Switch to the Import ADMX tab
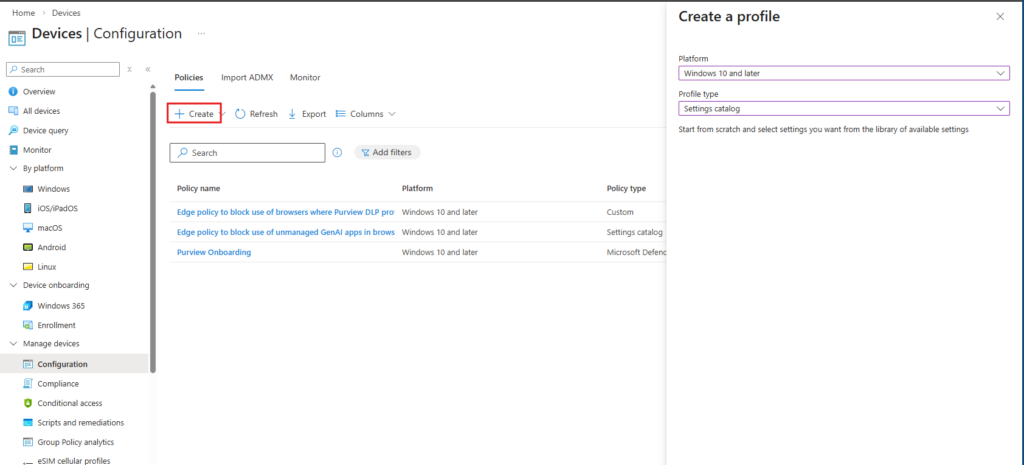Screen dimensions: 1024x465 point(247,77)
